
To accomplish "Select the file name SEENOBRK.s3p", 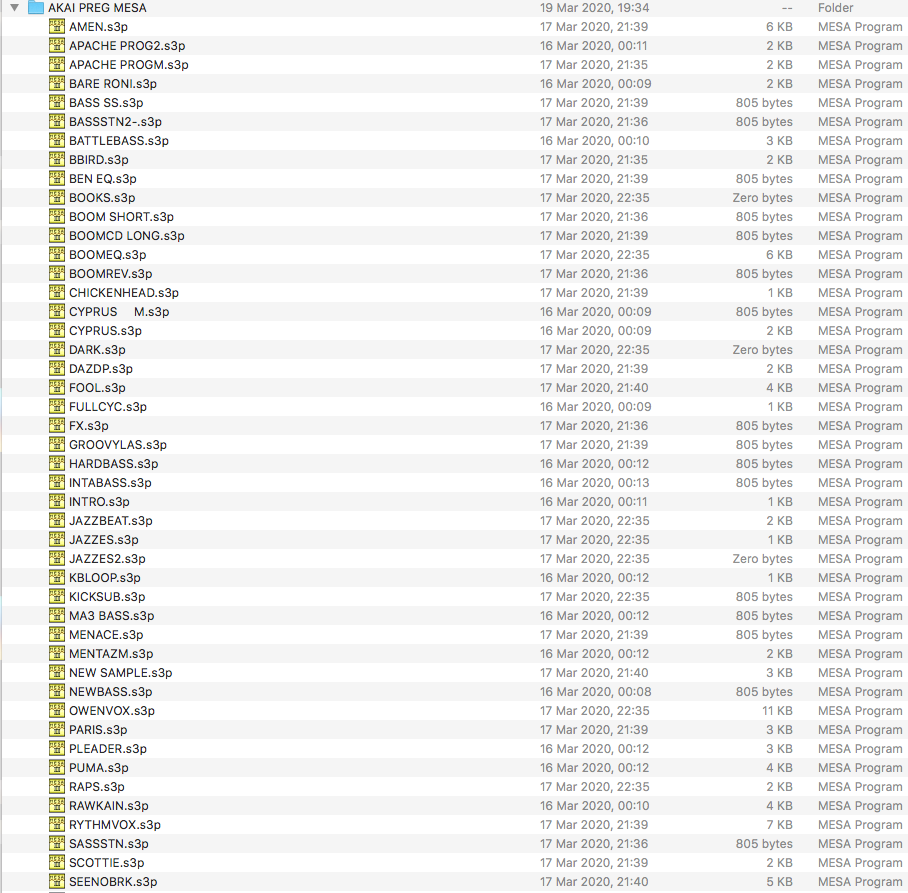I will tap(113, 882).
